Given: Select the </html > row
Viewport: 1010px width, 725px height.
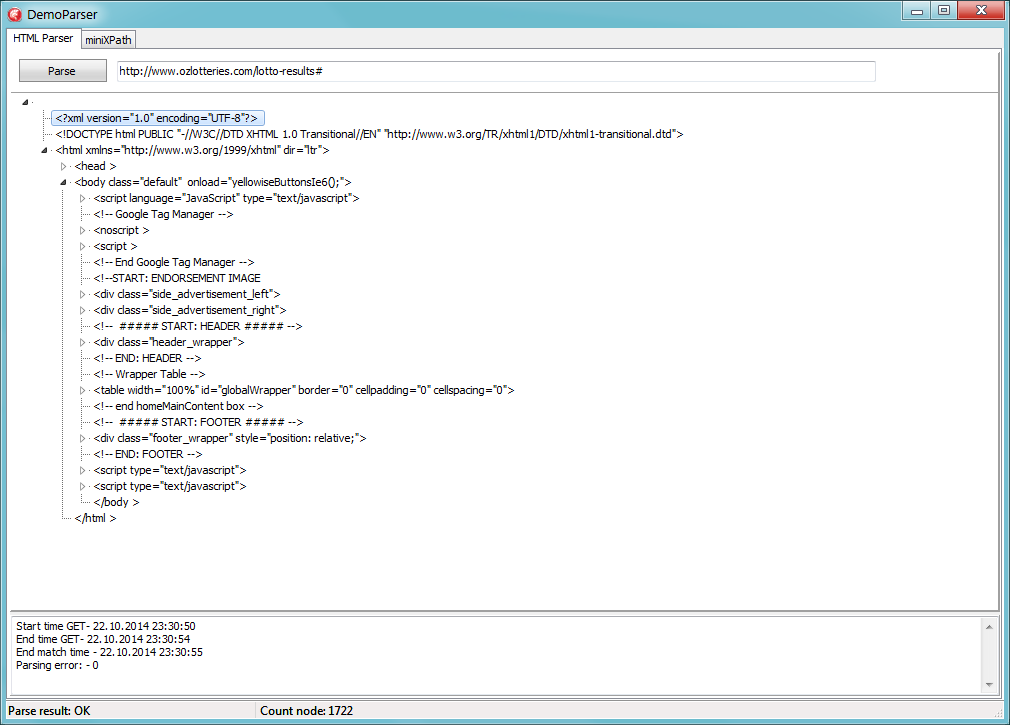Looking at the screenshot, I should (x=95, y=518).
